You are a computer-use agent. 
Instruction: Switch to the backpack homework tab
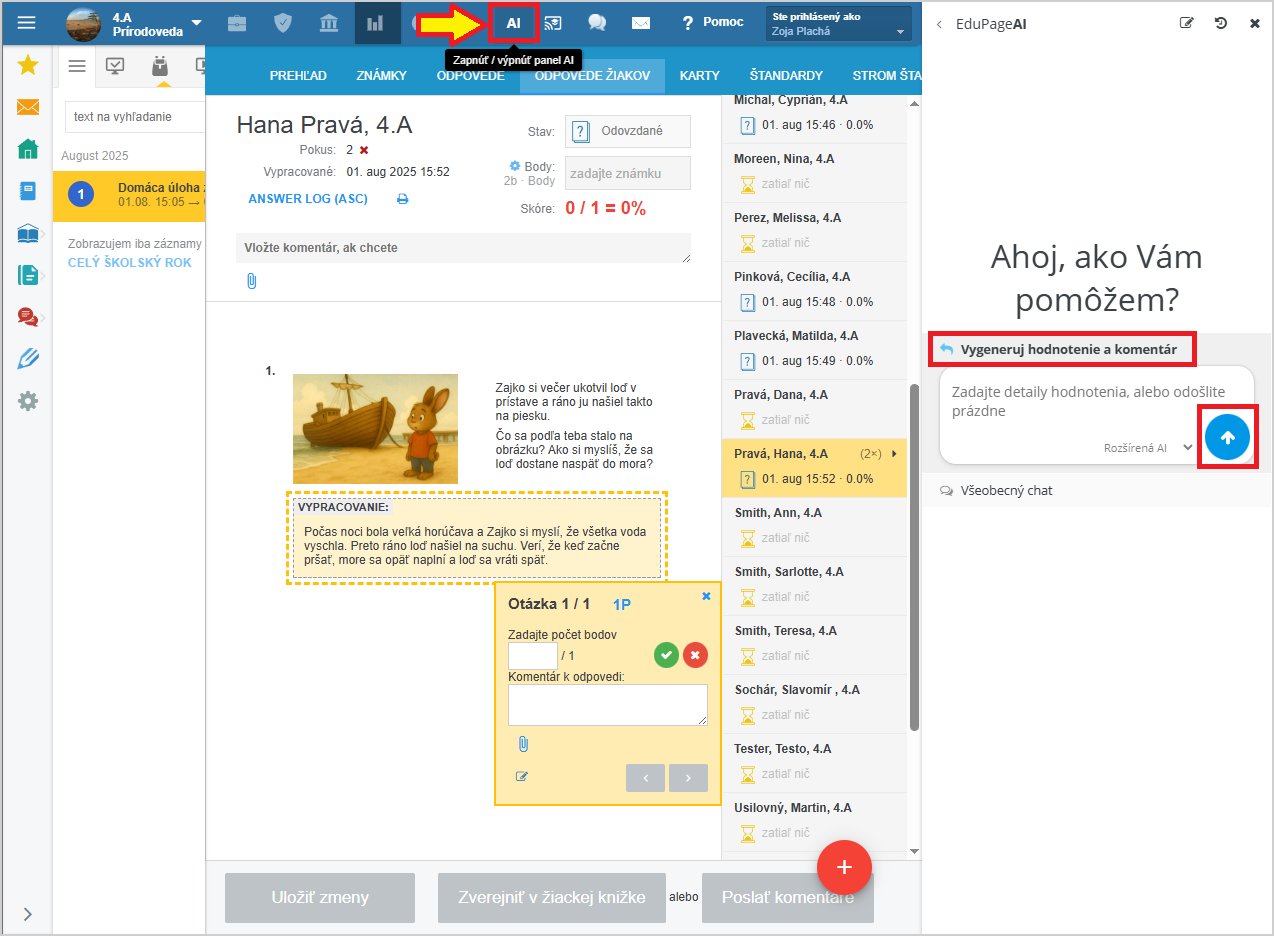pos(158,66)
